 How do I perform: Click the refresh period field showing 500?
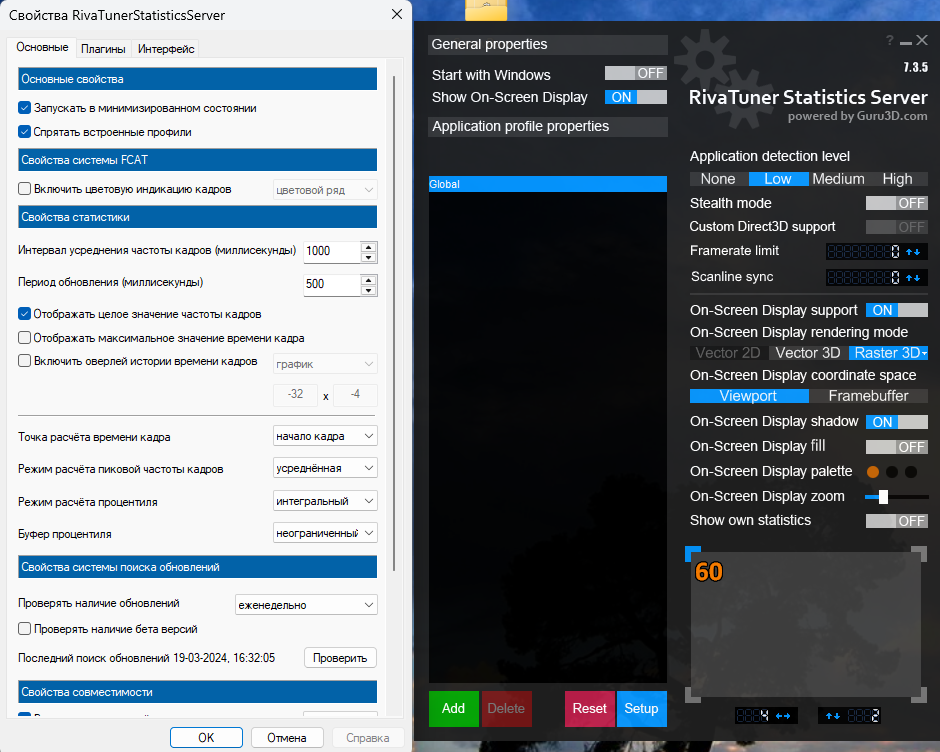[x=332, y=285]
